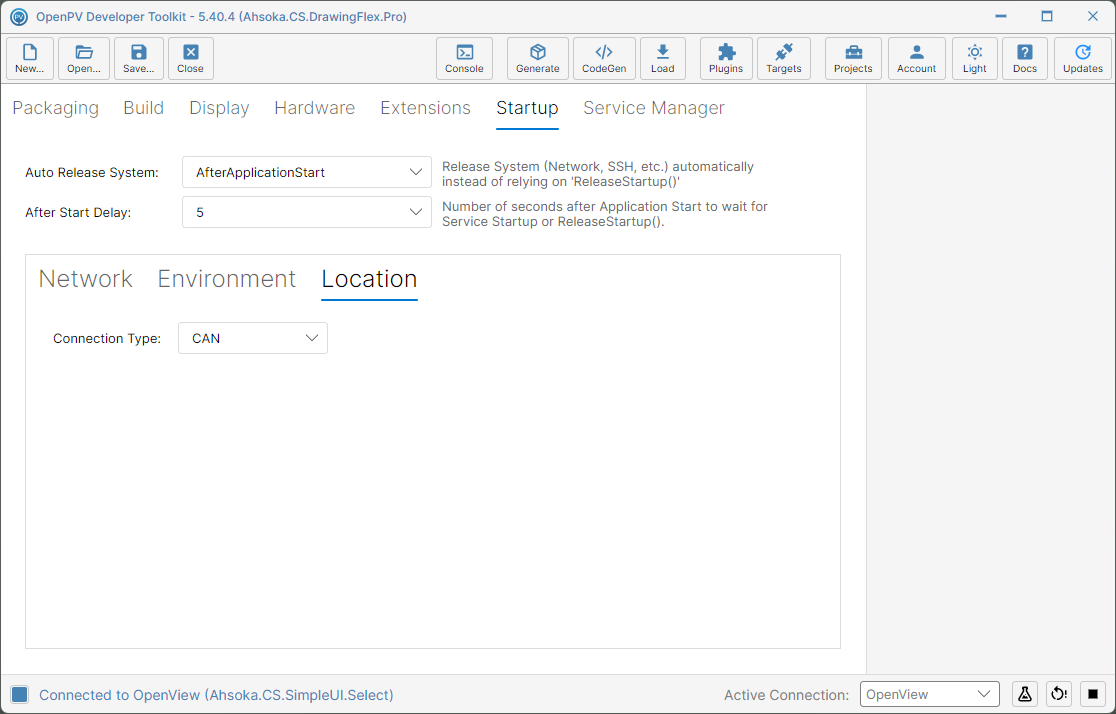Maximize the OpenPV window
The image size is (1116, 714).
1047,16
